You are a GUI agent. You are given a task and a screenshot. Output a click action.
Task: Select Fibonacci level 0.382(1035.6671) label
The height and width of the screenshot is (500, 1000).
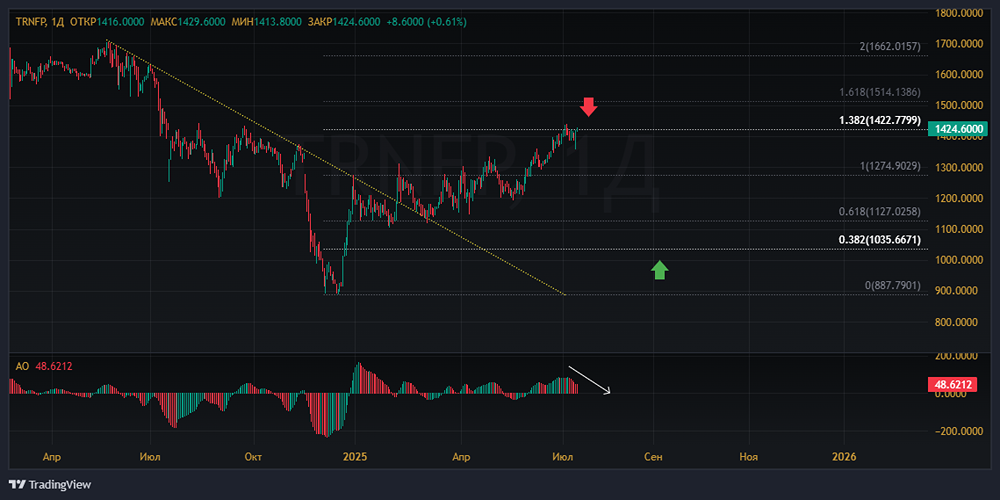880,240
